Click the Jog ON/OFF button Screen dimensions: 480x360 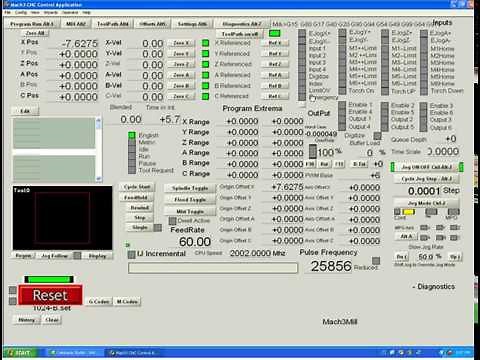pos(427,167)
